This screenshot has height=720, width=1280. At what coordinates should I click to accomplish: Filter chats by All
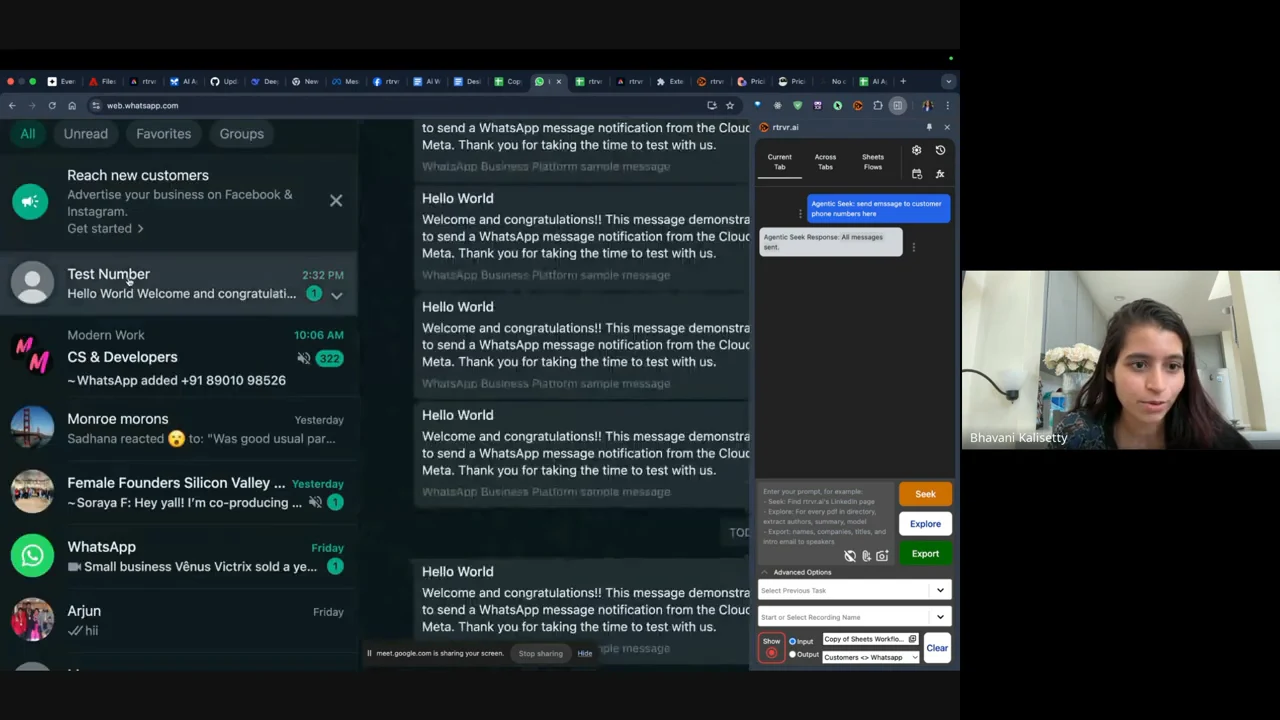click(x=28, y=133)
